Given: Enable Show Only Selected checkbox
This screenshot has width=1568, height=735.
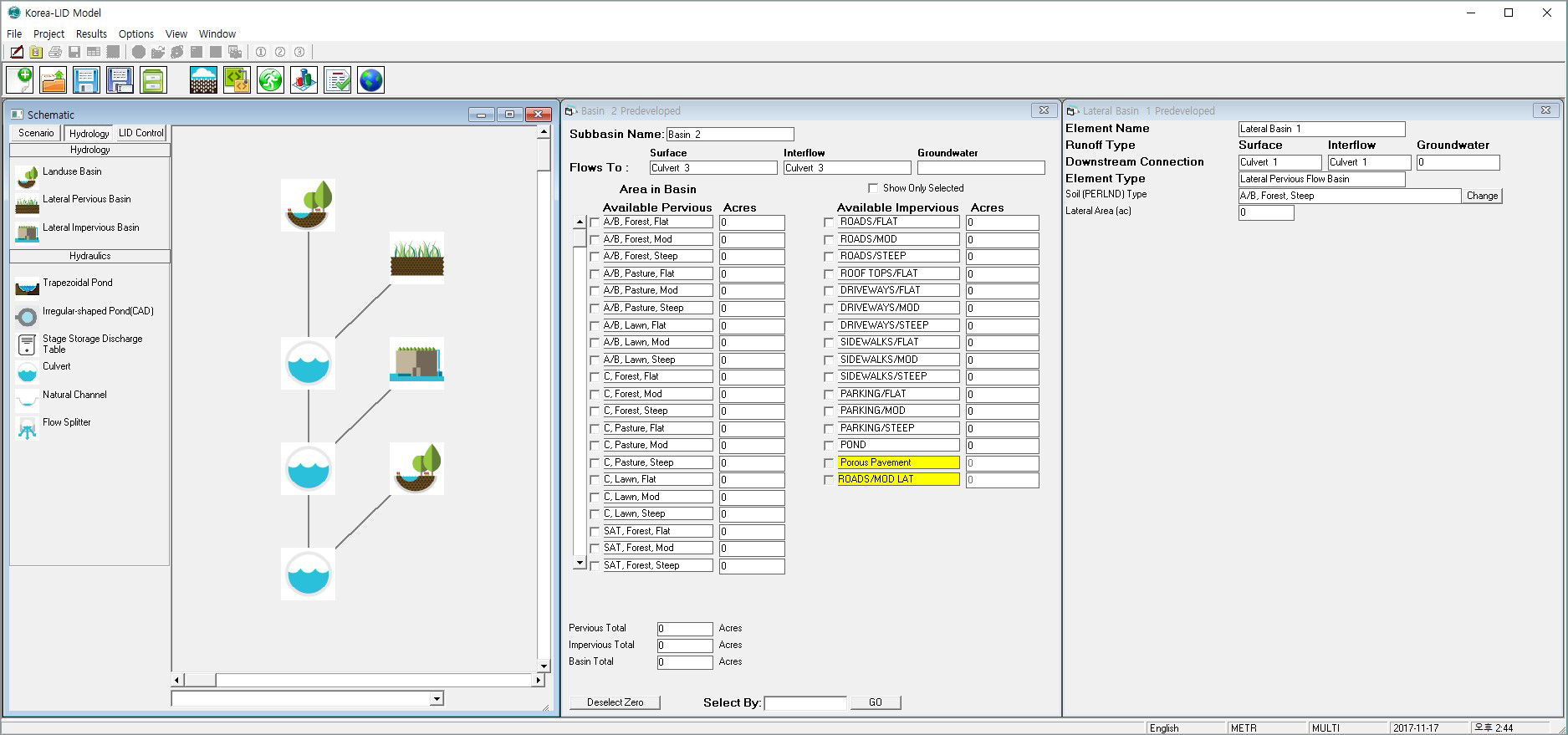Looking at the screenshot, I should [873, 188].
